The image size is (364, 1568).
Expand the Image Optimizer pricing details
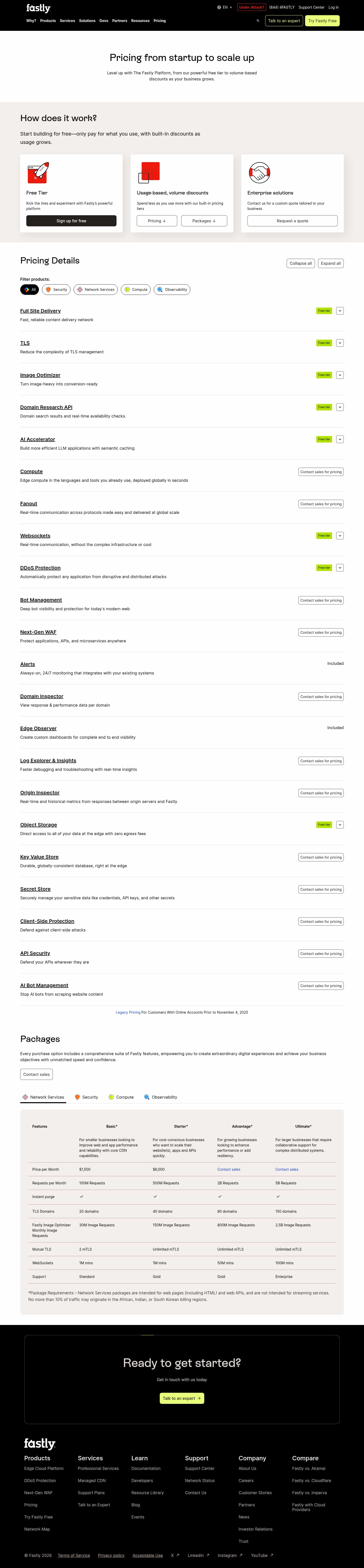(x=340, y=375)
